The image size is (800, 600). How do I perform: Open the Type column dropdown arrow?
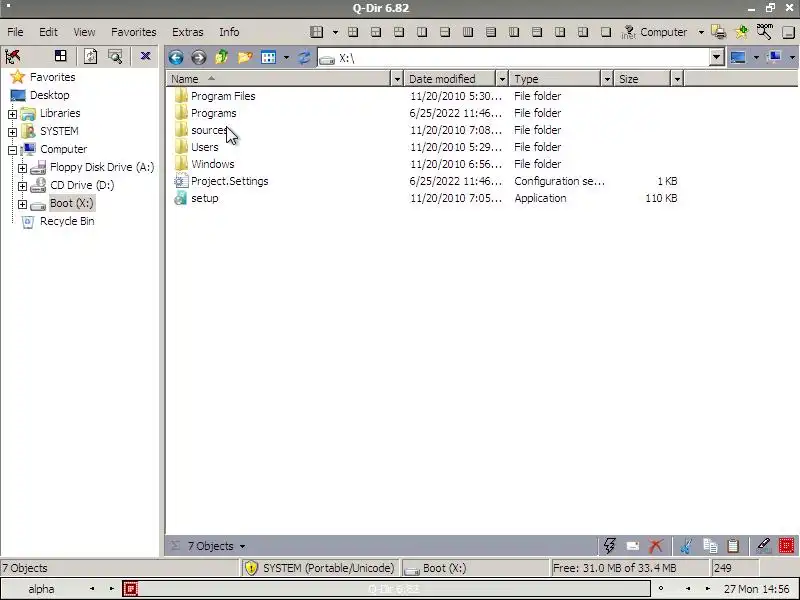click(607, 79)
